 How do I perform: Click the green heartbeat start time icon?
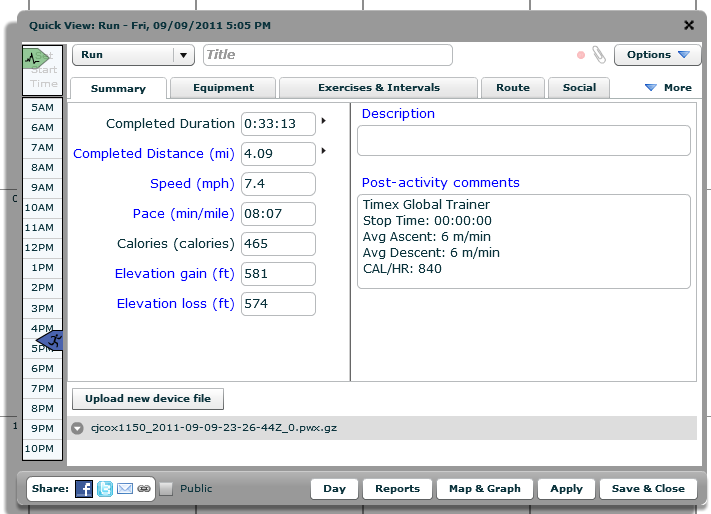[x=36, y=58]
